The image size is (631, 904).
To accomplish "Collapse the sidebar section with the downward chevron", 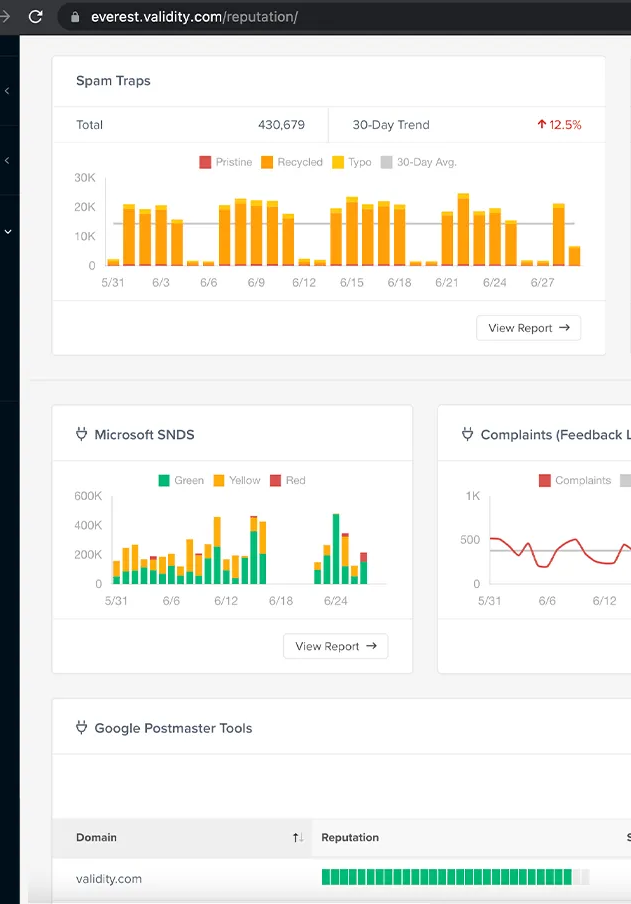I will pyautogui.click(x=8, y=231).
